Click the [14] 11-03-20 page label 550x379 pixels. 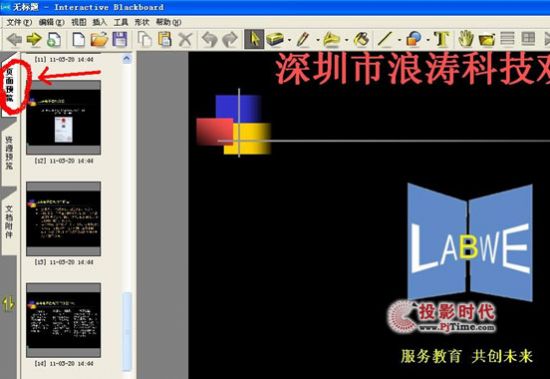point(64,364)
